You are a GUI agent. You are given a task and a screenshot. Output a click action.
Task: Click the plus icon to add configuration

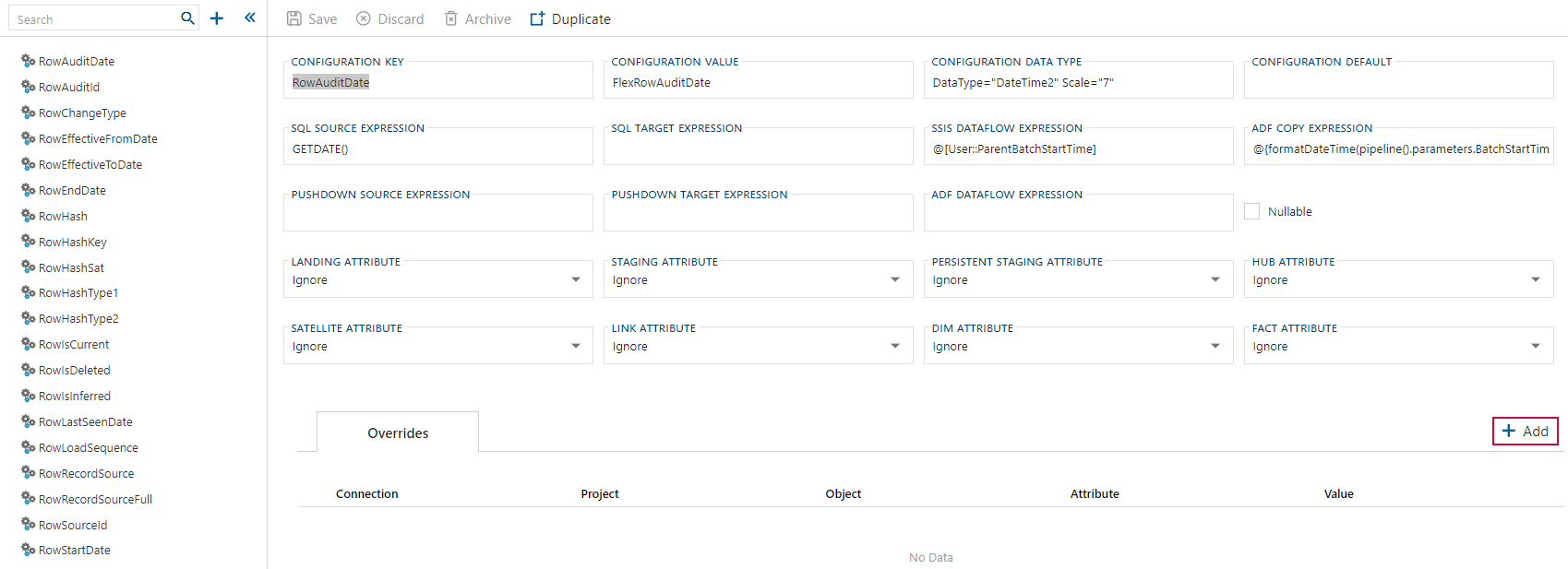pyautogui.click(x=217, y=18)
